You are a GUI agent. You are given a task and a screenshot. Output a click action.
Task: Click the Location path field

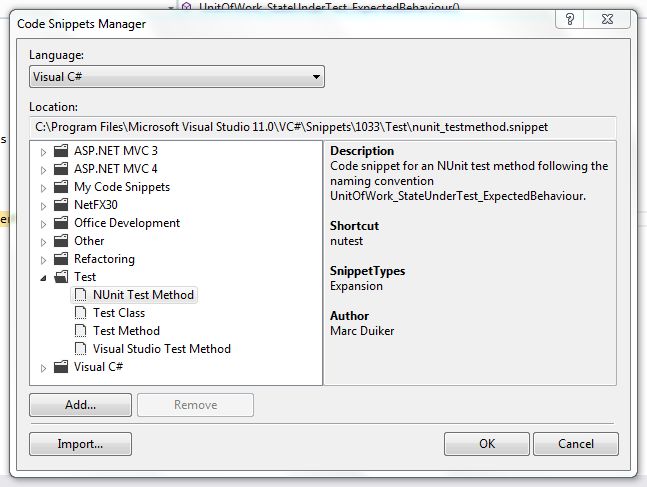(x=323, y=127)
